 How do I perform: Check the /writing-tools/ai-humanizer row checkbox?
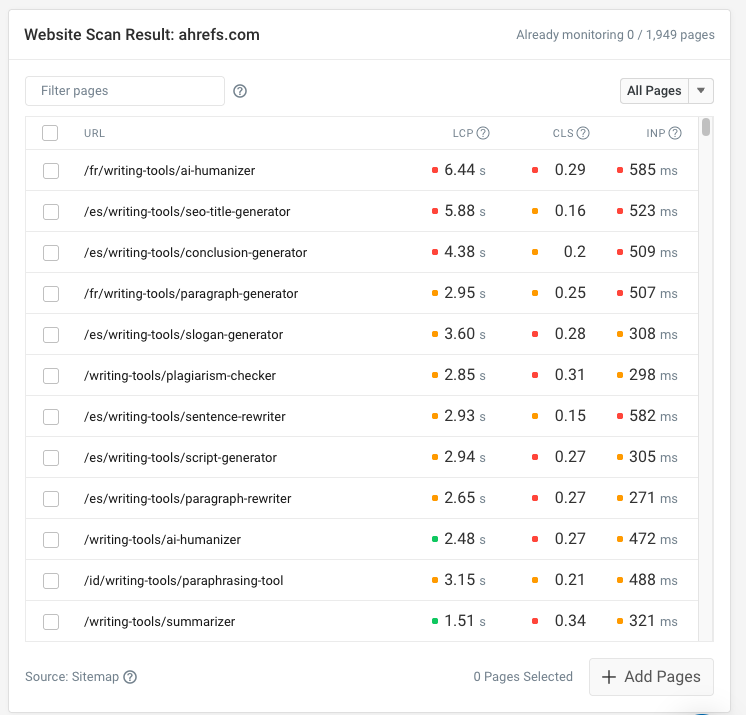51,539
